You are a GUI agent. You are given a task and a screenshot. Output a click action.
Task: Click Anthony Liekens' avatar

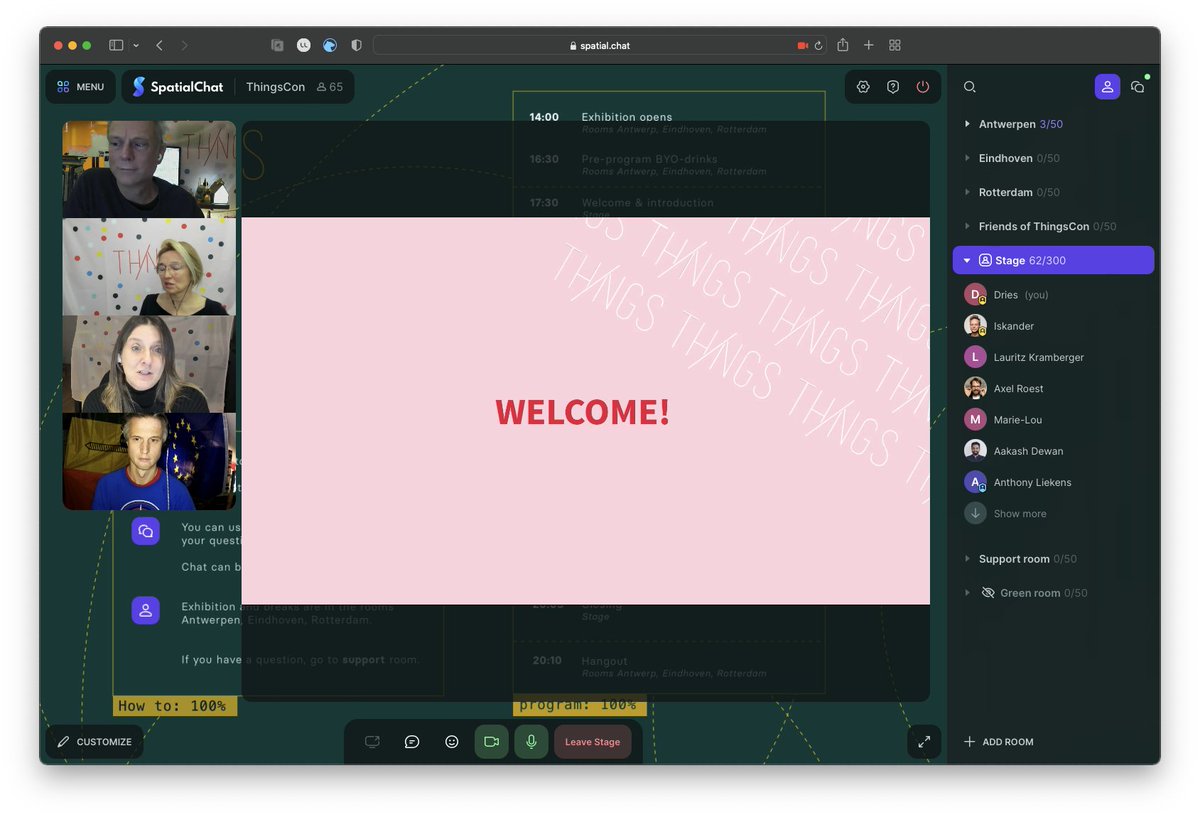click(x=975, y=482)
